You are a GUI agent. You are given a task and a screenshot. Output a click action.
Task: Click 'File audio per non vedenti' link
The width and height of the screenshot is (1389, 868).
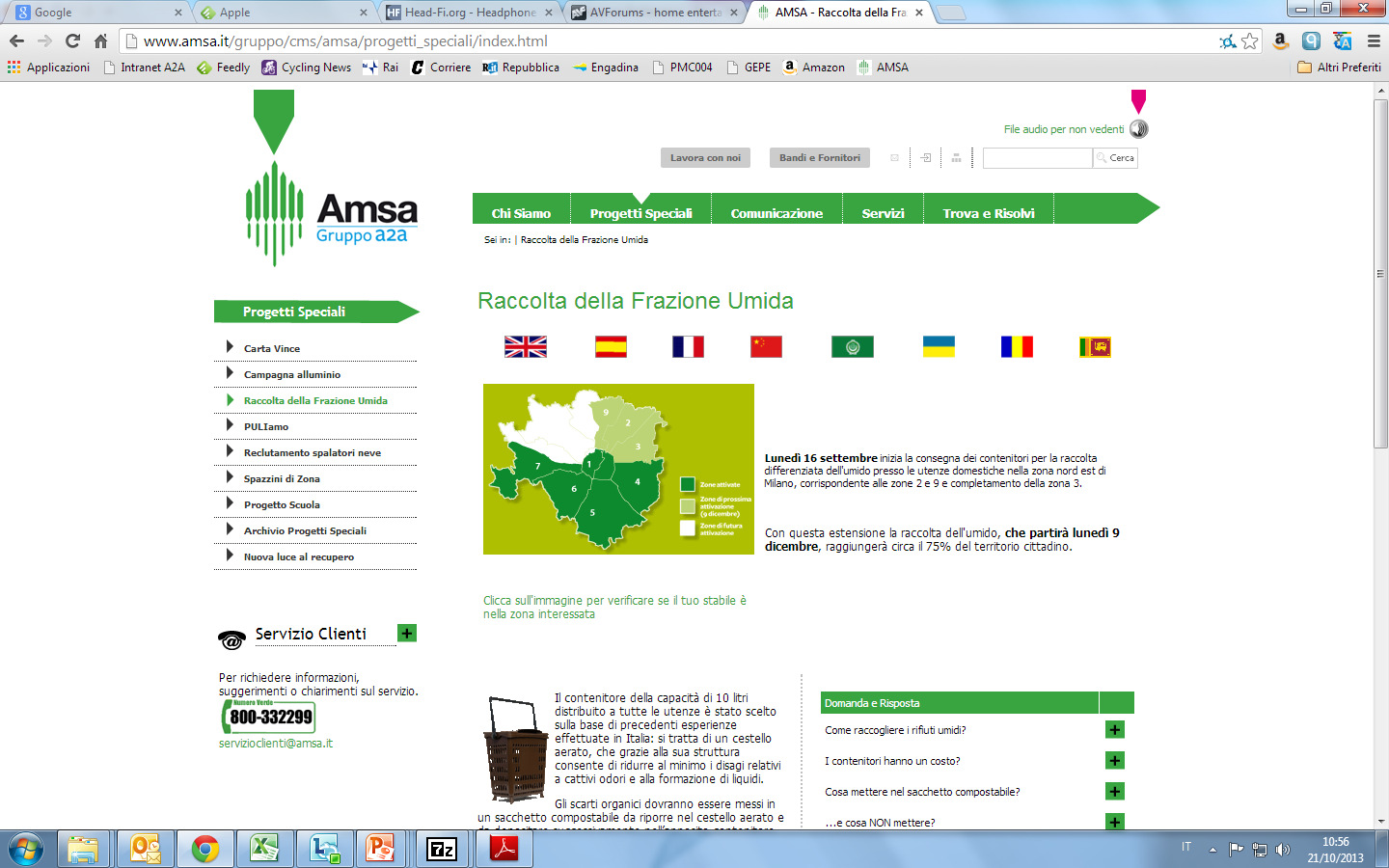pos(1064,129)
